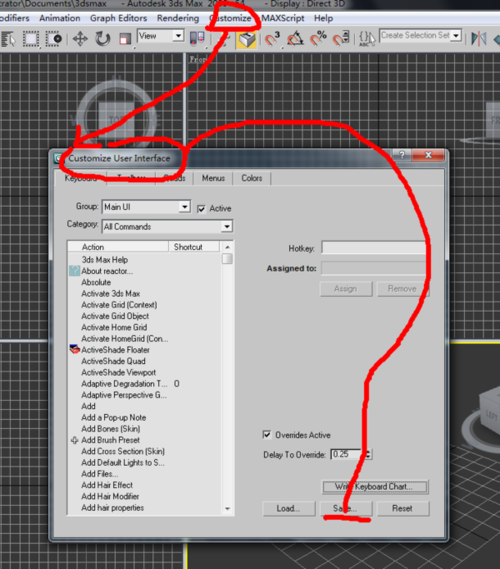Open the Rendering menu
Viewport: 500px width, 569px height.
tap(178, 18)
